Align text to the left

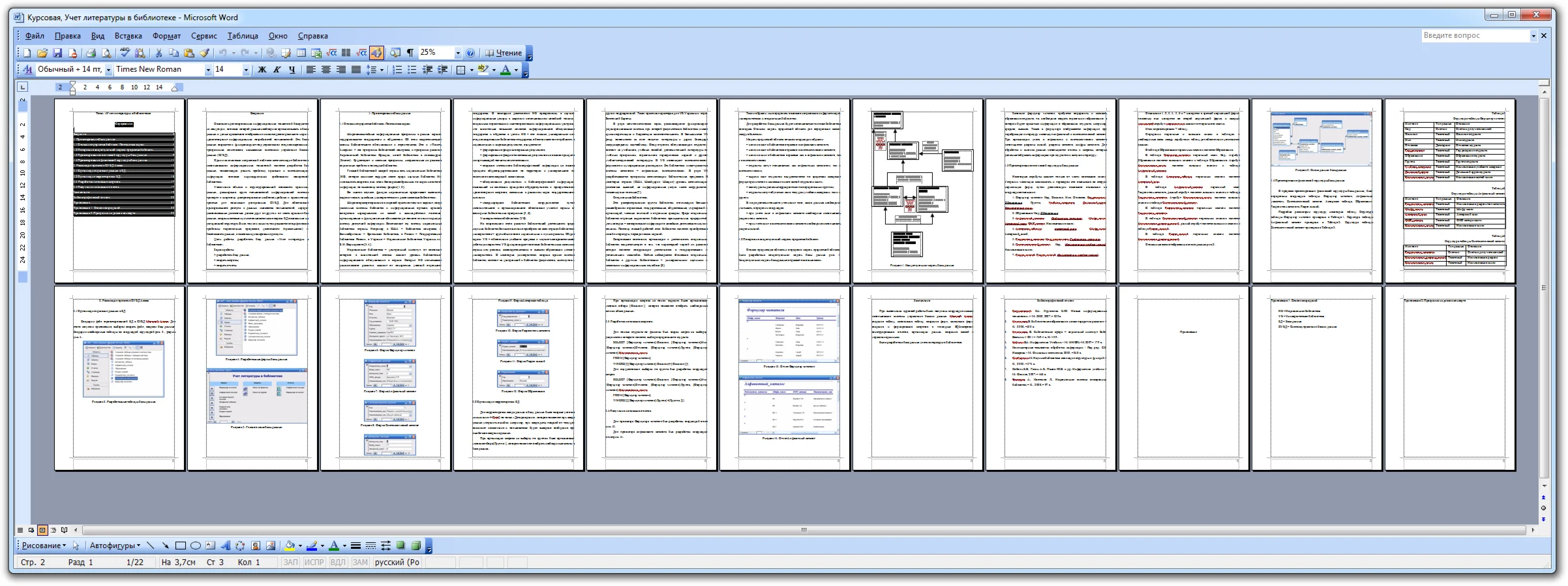(311, 69)
